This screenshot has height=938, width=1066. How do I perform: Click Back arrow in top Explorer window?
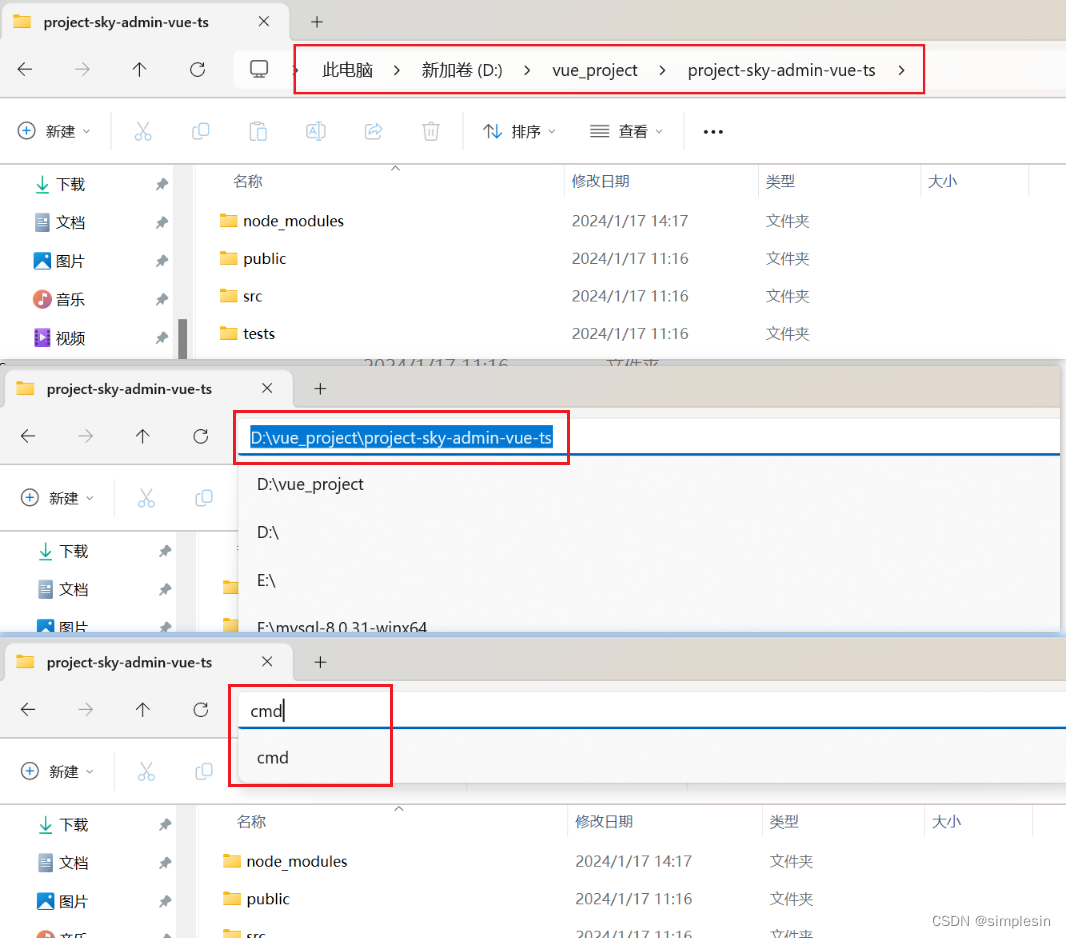pyautogui.click(x=25, y=69)
